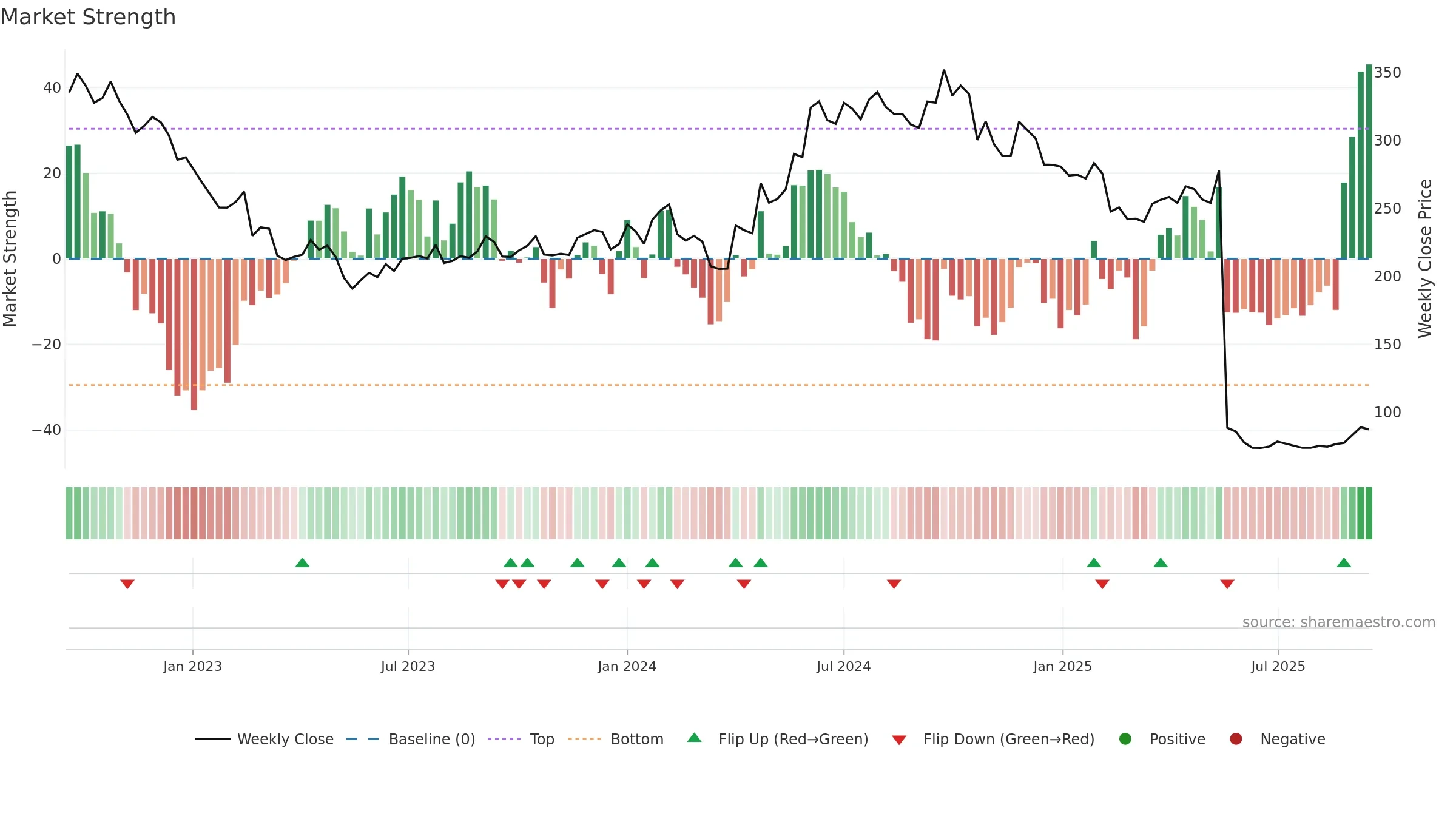Screen dimensions: 1456x819
Task: Click the red Negative circle in legend
Action: (x=1236, y=739)
